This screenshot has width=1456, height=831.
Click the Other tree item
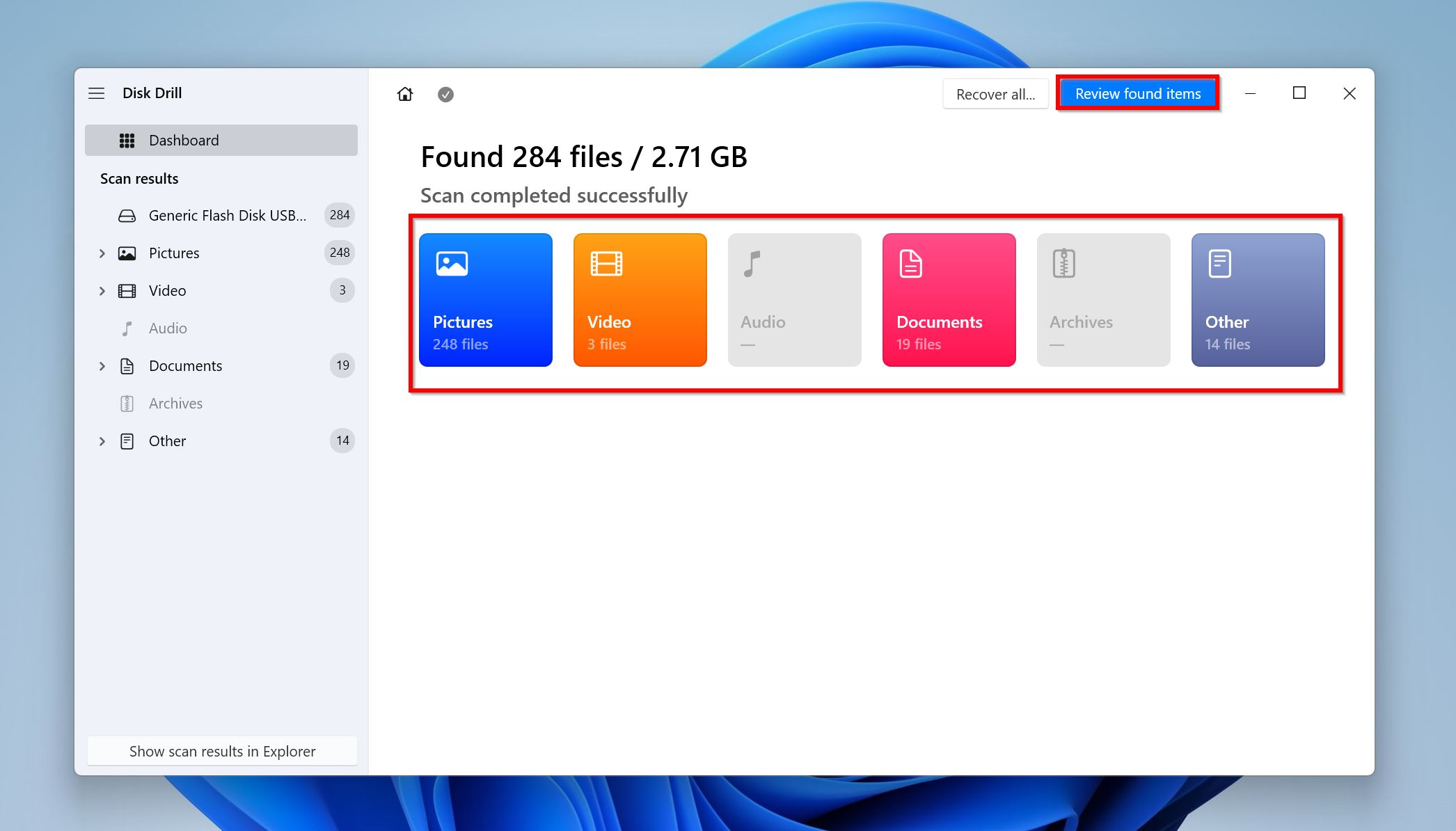[x=166, y=440]
